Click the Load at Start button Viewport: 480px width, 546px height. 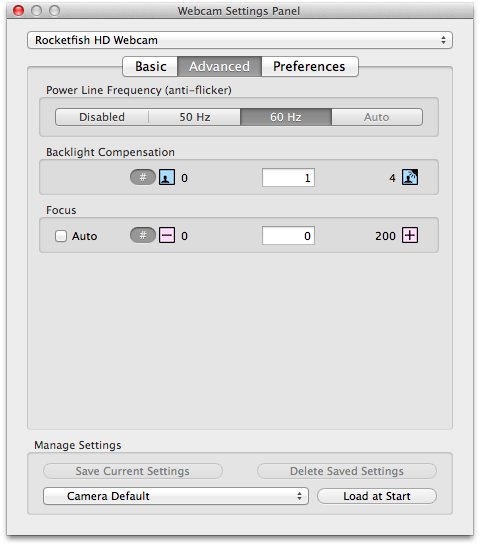click(377, 496)
